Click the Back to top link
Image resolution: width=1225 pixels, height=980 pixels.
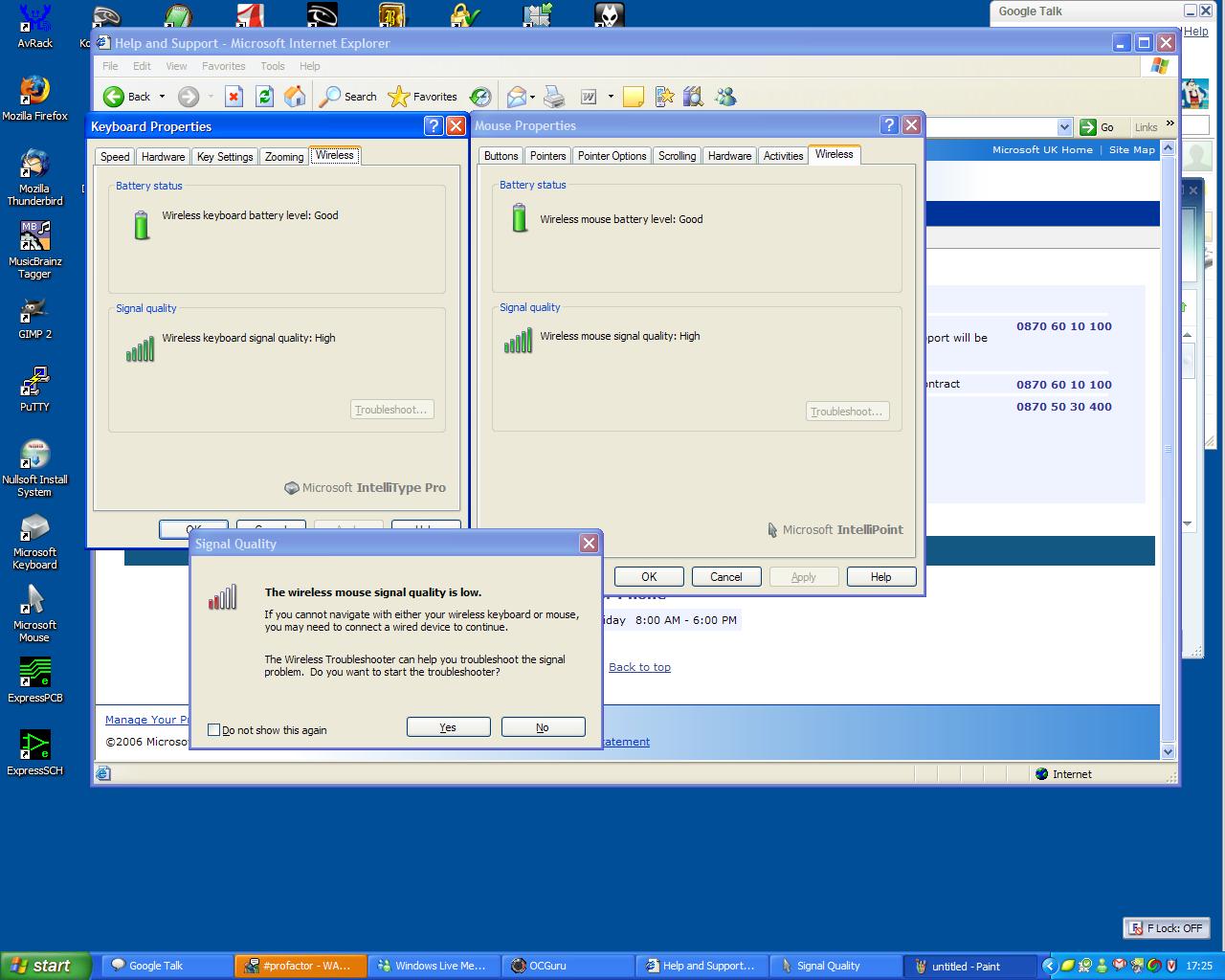tap(639, 667)
